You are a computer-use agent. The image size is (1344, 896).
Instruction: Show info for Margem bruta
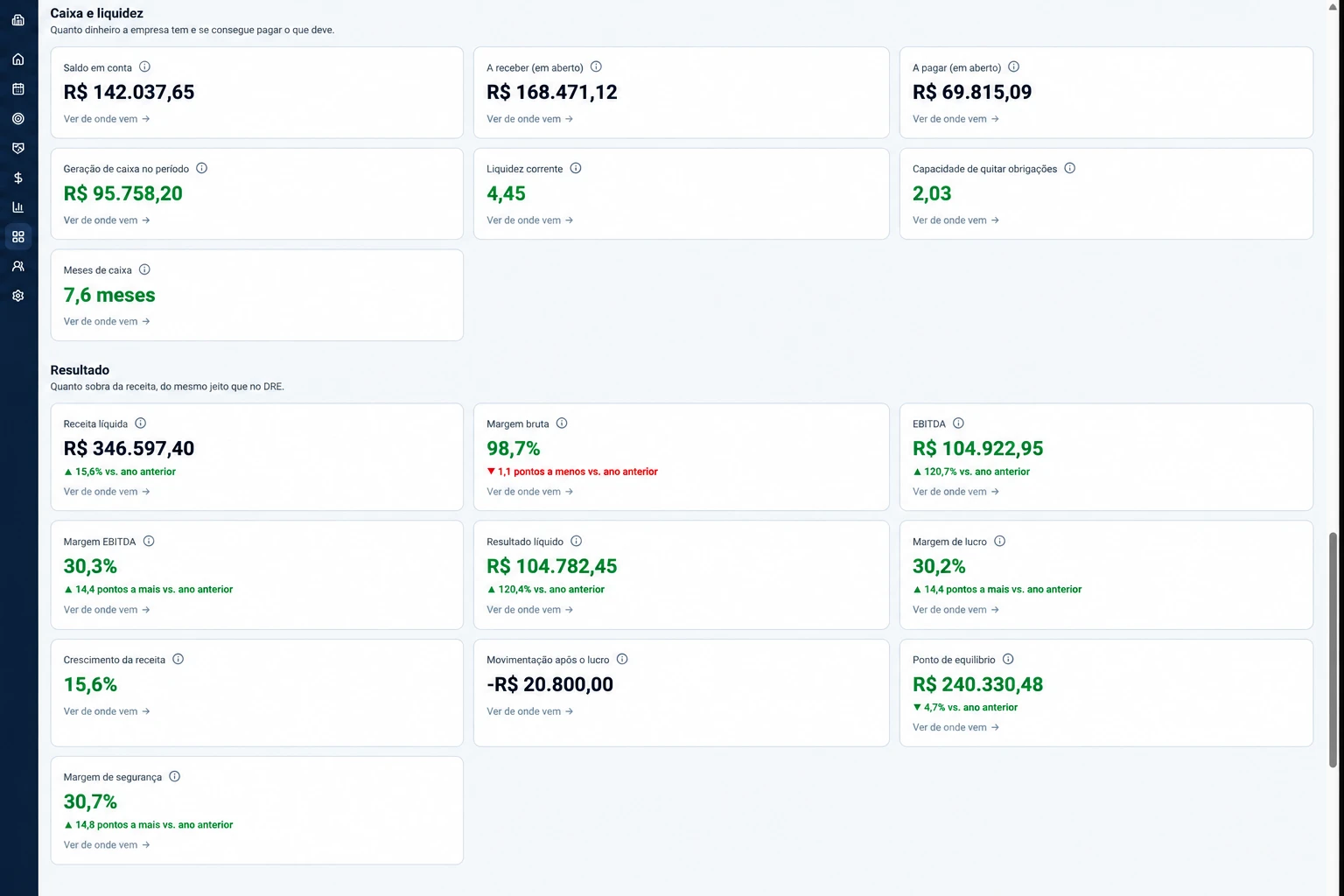(x=562, y=423)
